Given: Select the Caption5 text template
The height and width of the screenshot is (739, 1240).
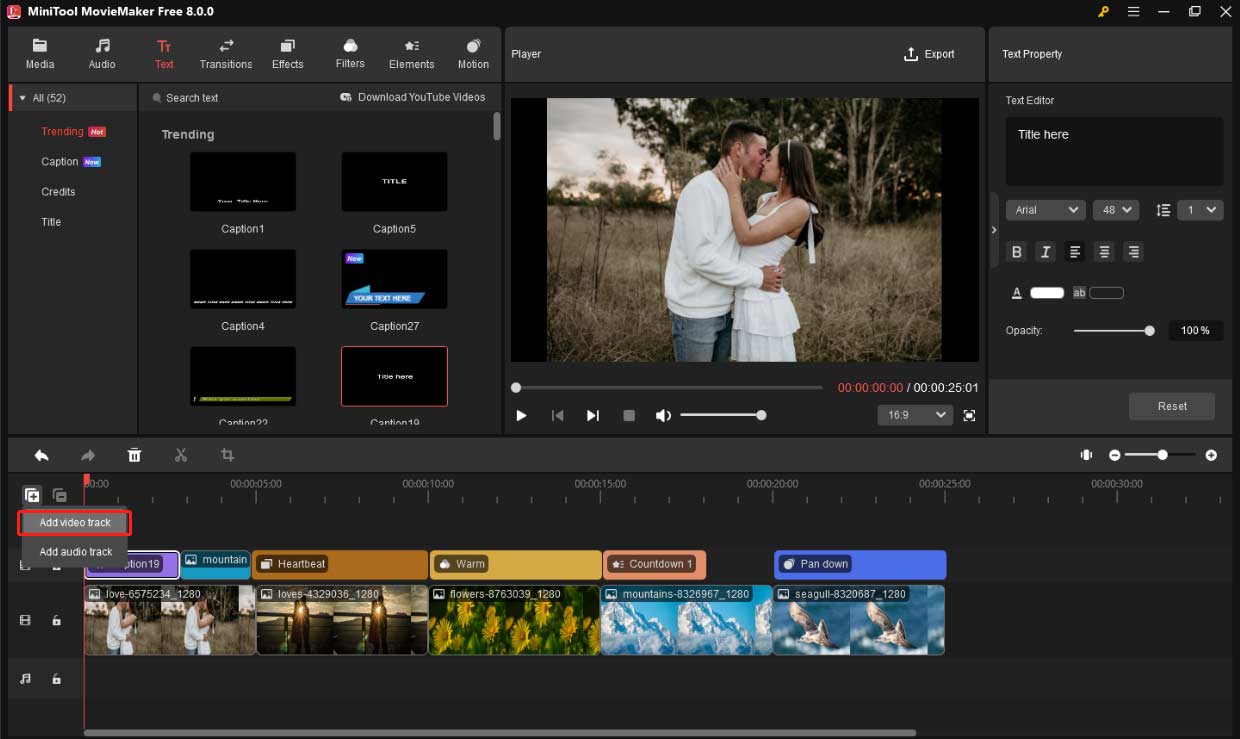Looking at the screenshot, I should point(394,182).
